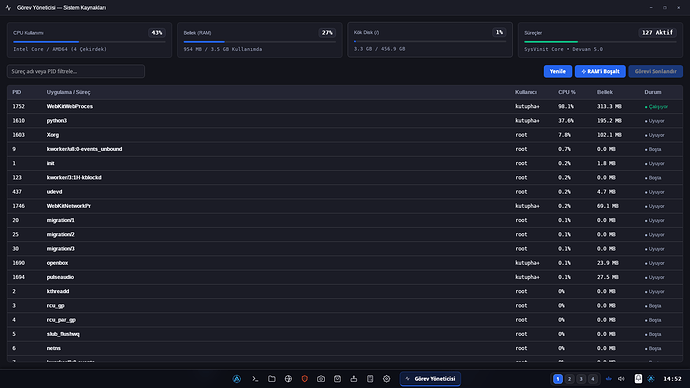Select the python3 process row
690x388 pixels.
[345, 121]
